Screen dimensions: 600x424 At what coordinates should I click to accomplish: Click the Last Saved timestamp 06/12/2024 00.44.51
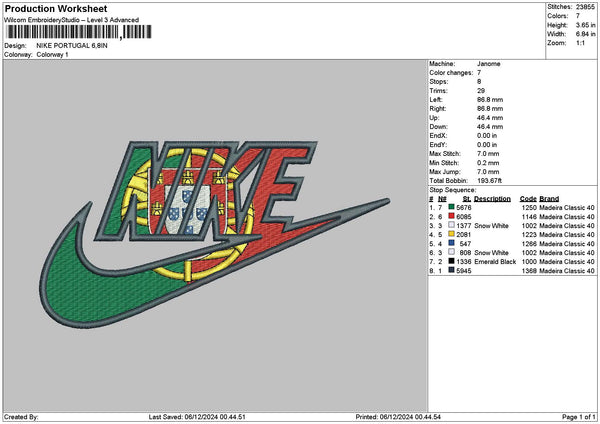215,417
